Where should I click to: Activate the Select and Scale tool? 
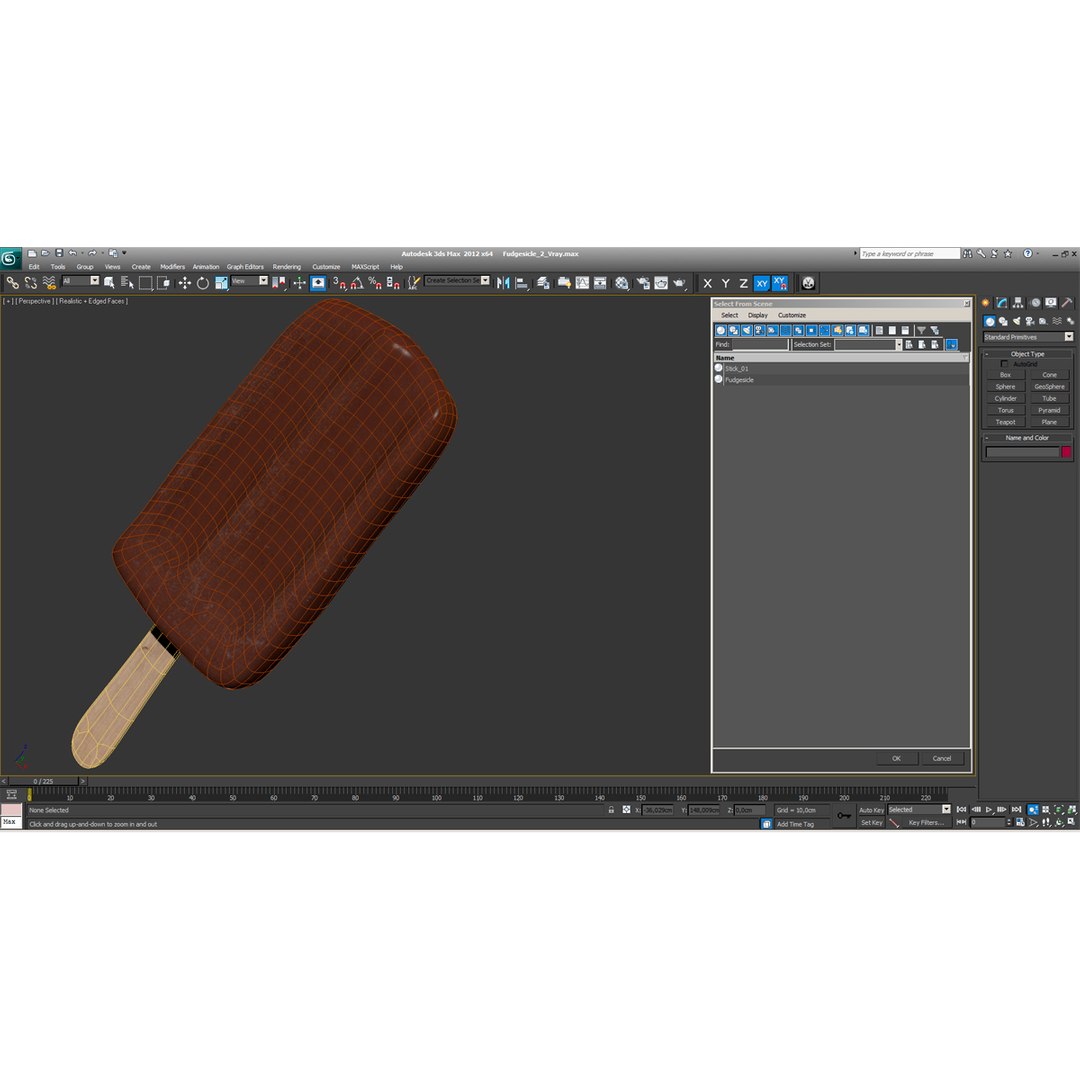[221, 282]
